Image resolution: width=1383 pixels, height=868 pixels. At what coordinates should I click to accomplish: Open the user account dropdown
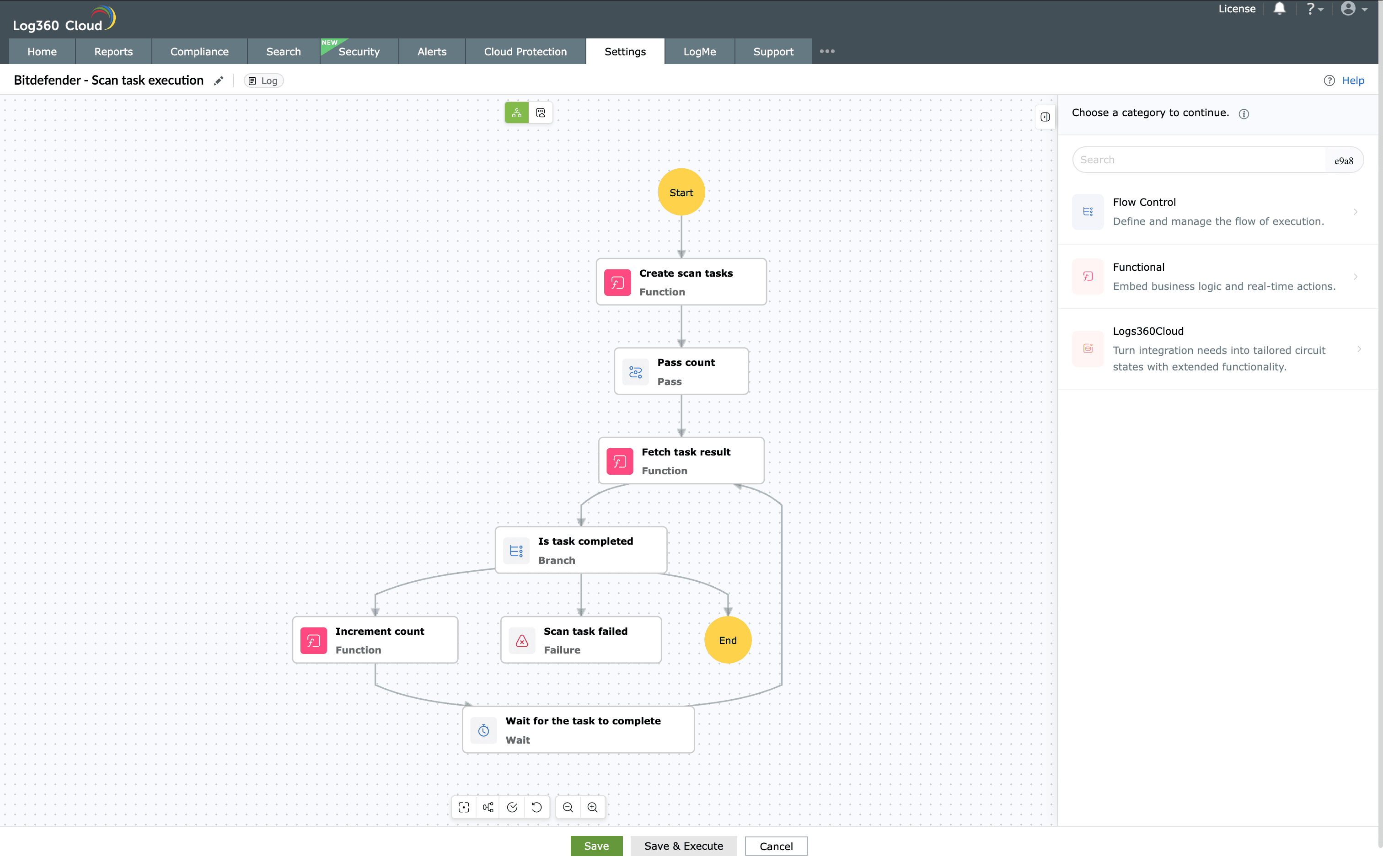click(1354, 9)
